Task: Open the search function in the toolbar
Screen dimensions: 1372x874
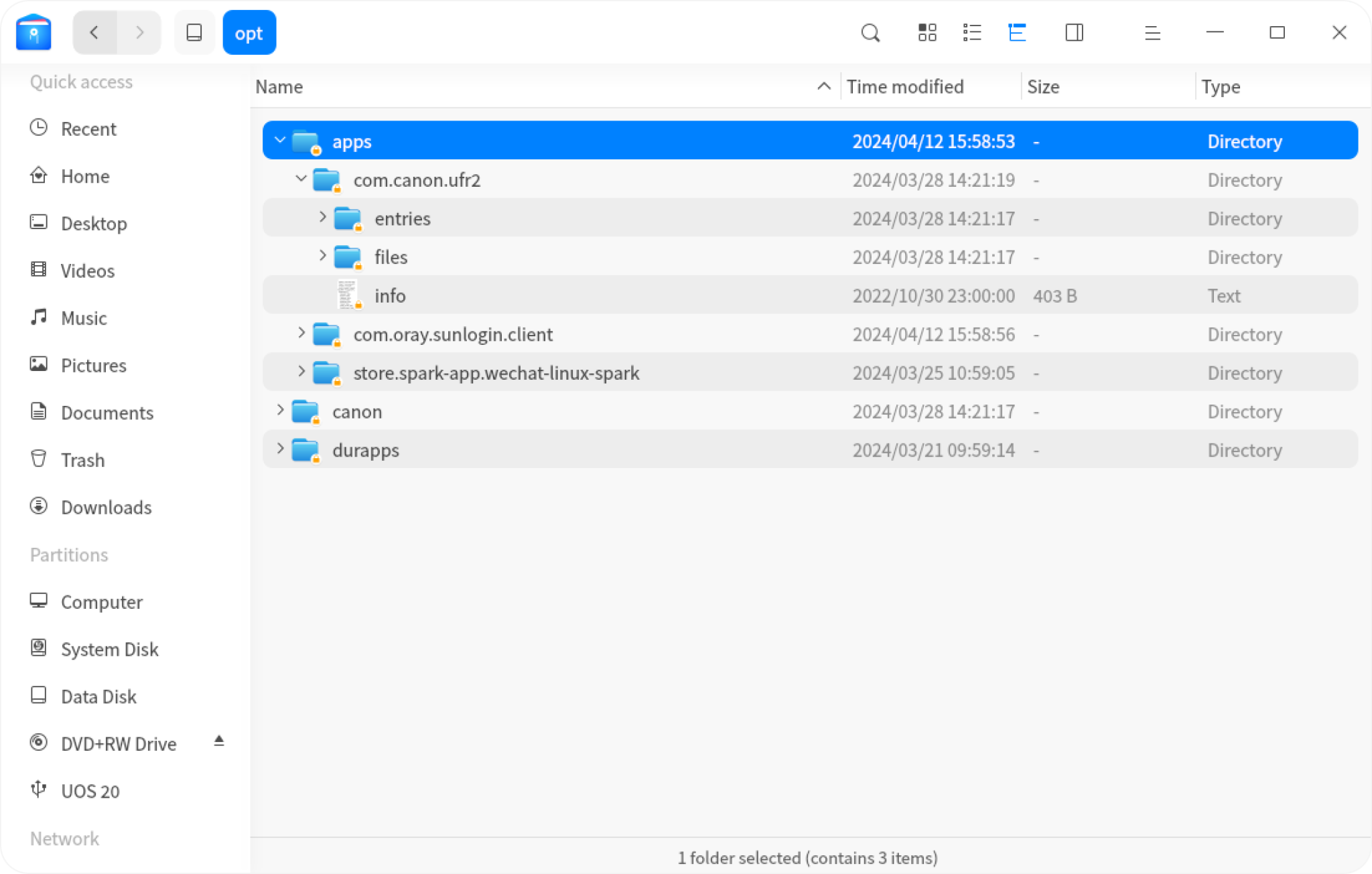Action: (870, 32)
